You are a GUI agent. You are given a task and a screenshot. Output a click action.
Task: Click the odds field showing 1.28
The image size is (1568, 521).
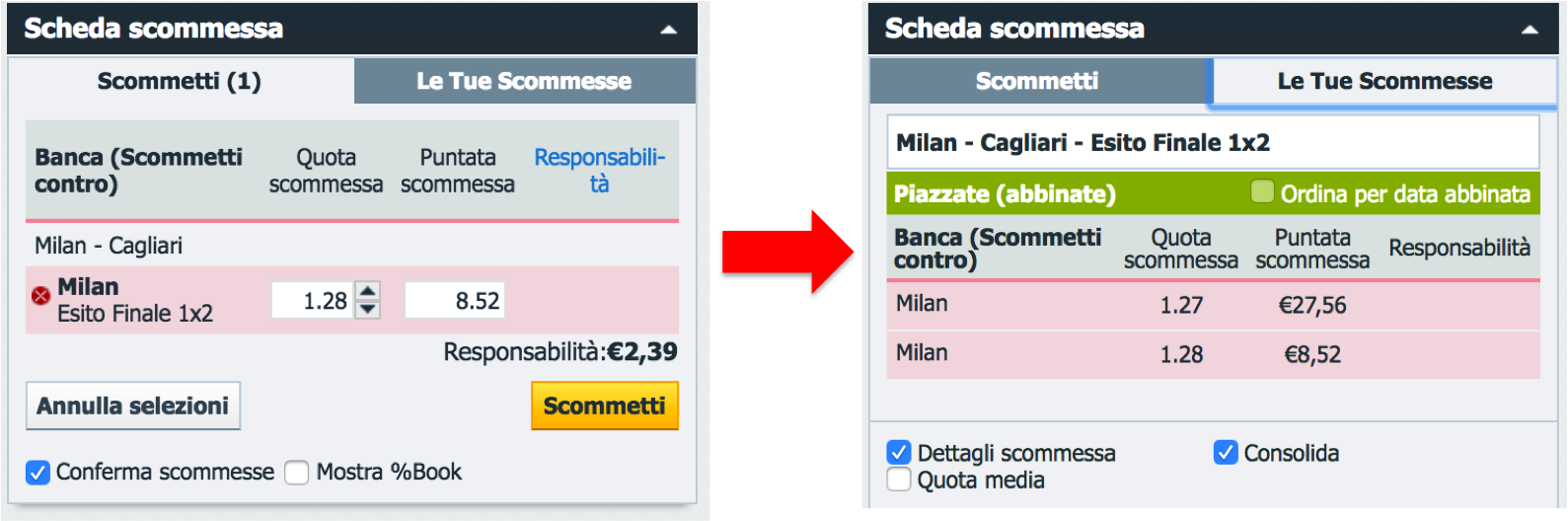313,300
